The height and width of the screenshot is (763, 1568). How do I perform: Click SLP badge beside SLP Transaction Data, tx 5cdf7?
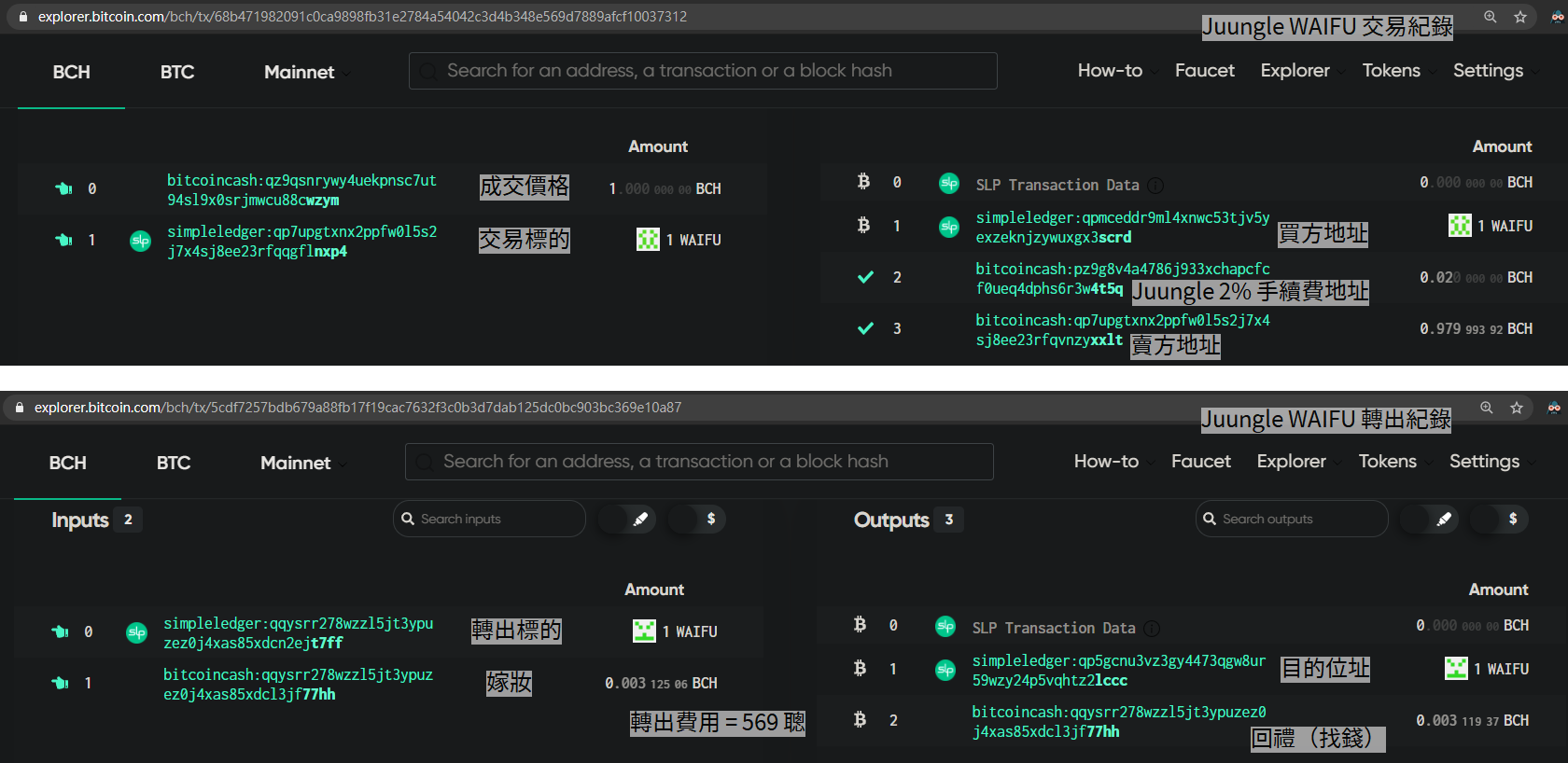(945, 627)
